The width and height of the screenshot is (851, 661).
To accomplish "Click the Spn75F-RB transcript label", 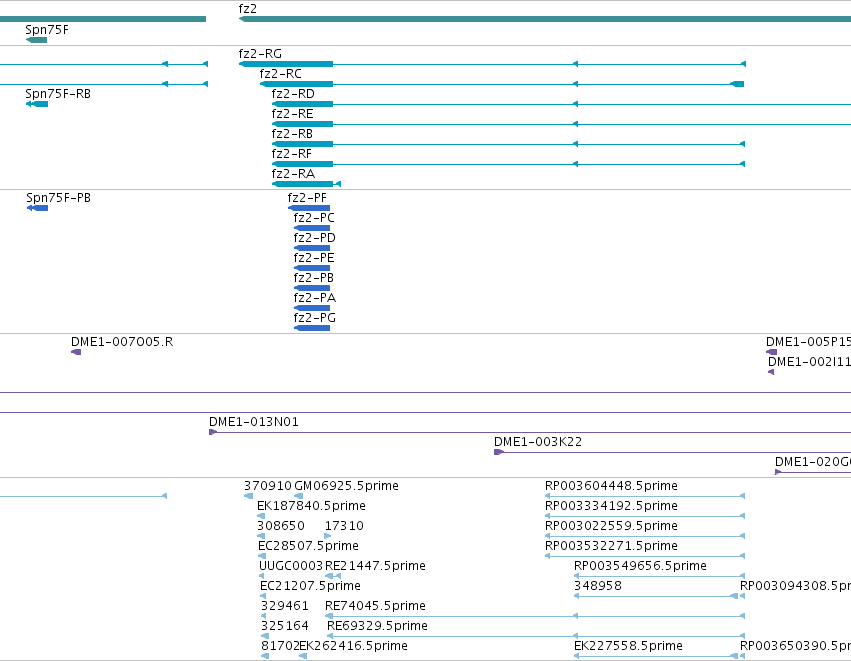I will pyautogui.click(x=58, y=94).
